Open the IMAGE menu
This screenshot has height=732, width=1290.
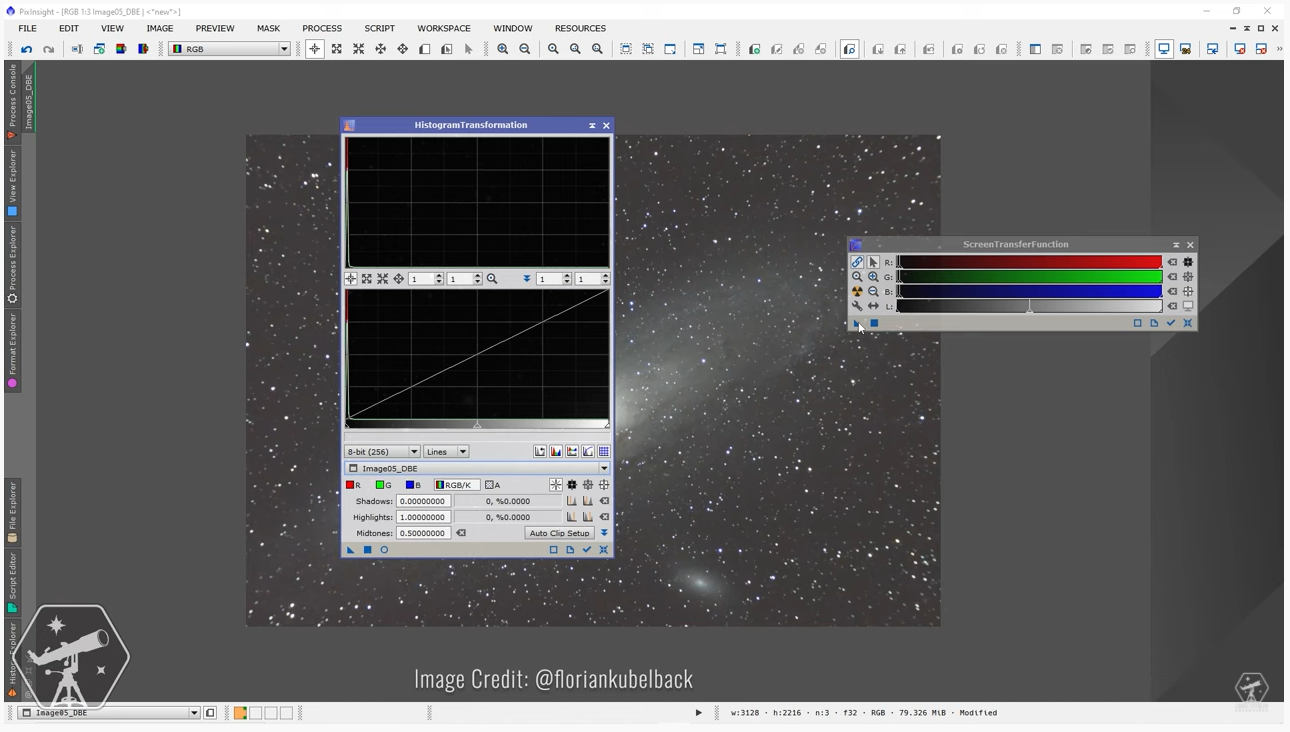tap(160, 28)
